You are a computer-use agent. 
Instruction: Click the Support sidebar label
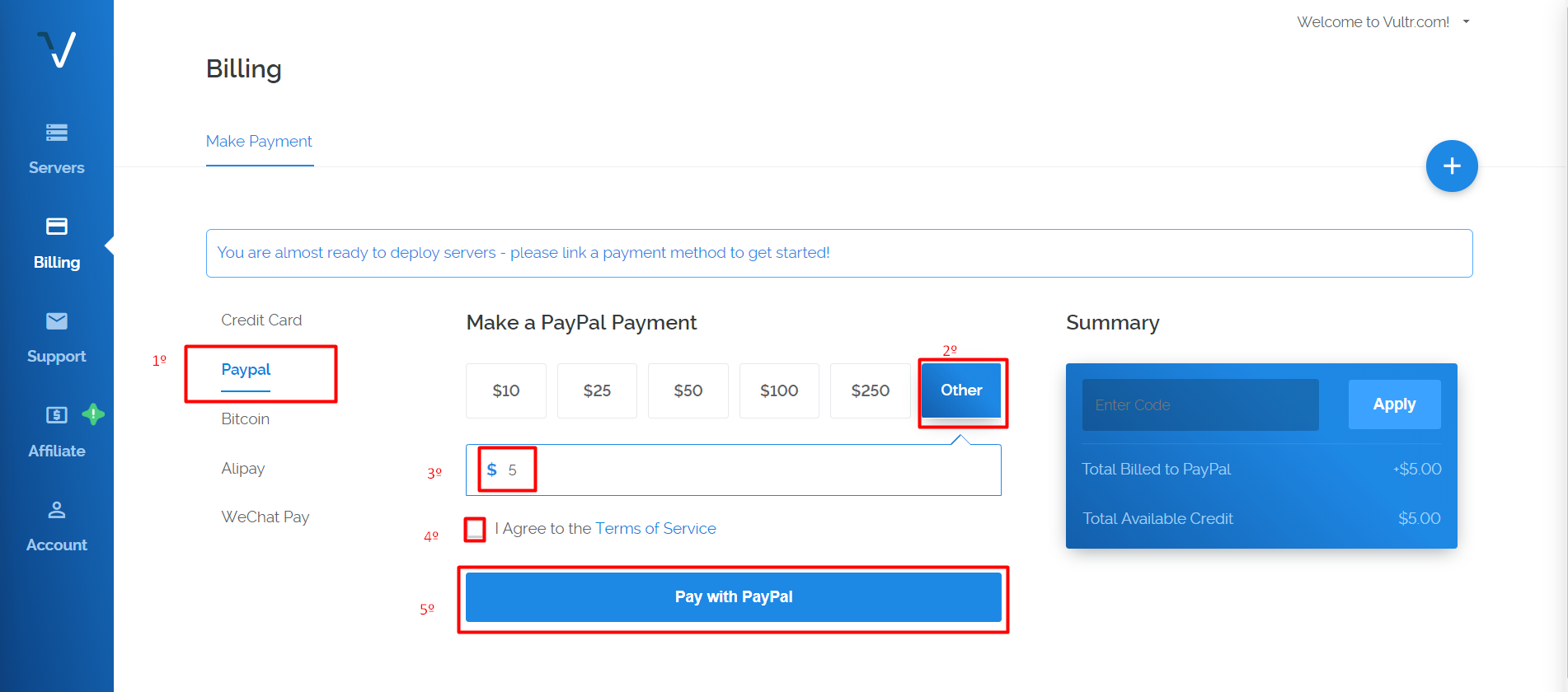tap(57, 357)
